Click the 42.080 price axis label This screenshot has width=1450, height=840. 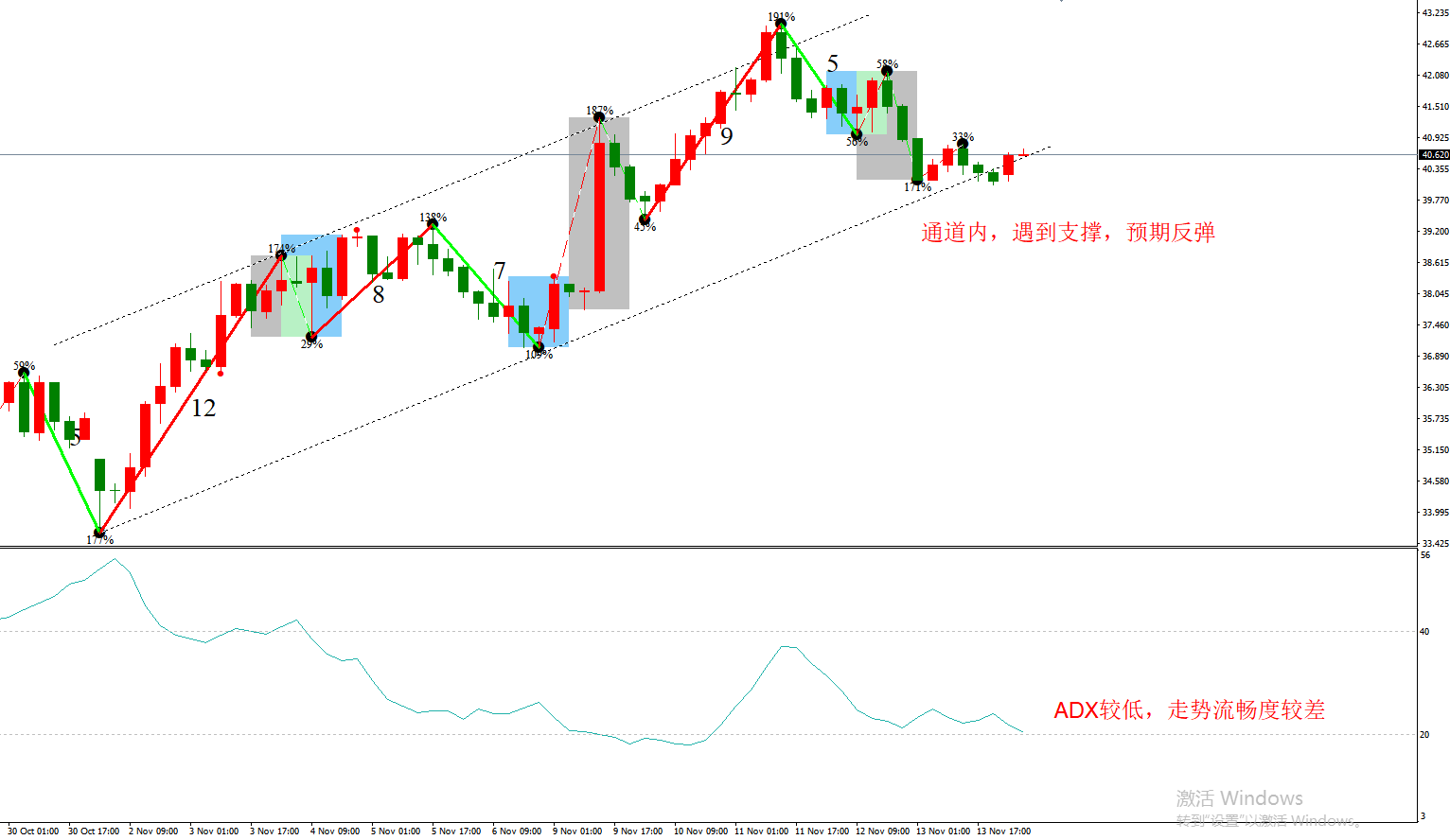(x=1435, y=76)
